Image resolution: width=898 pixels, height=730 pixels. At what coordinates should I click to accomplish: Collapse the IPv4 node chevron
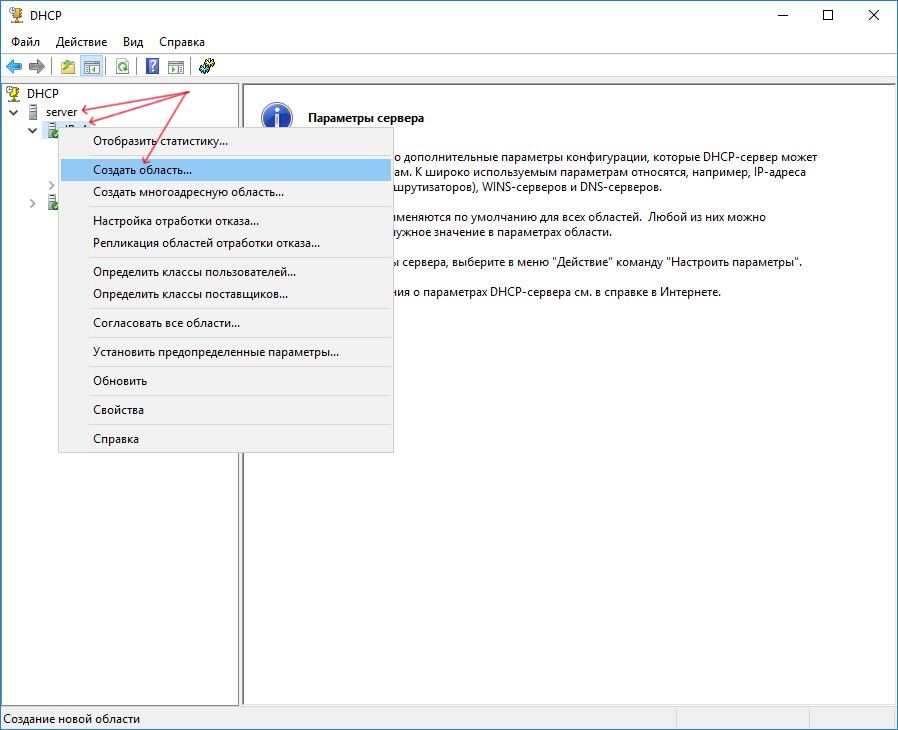32,130
